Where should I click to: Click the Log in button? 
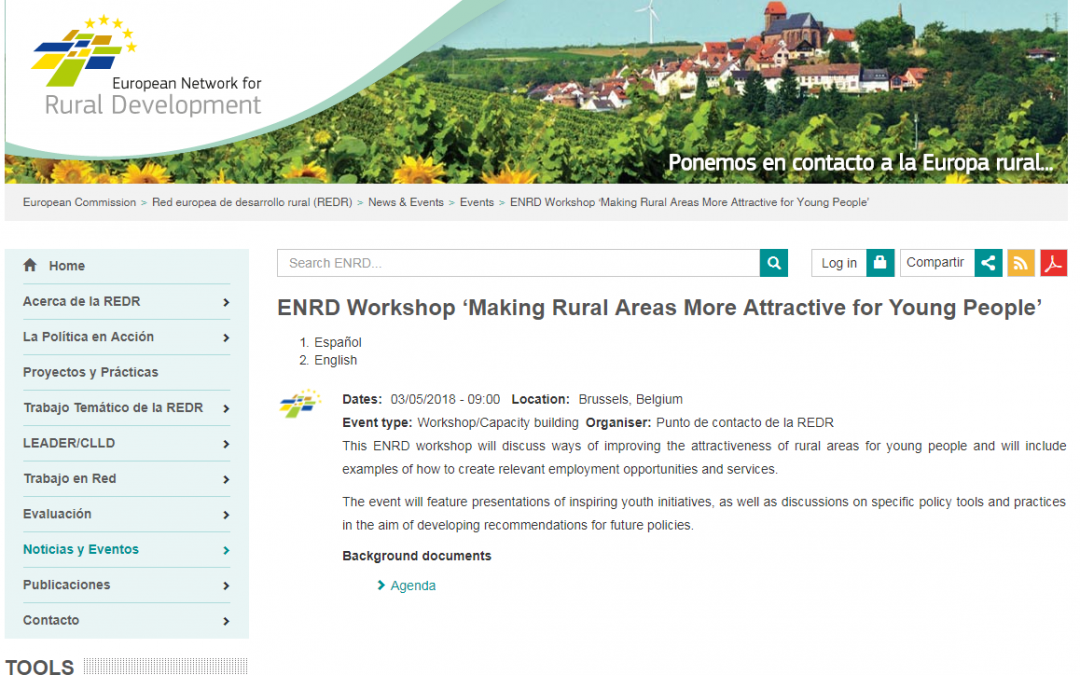click(x=838, y=263)
